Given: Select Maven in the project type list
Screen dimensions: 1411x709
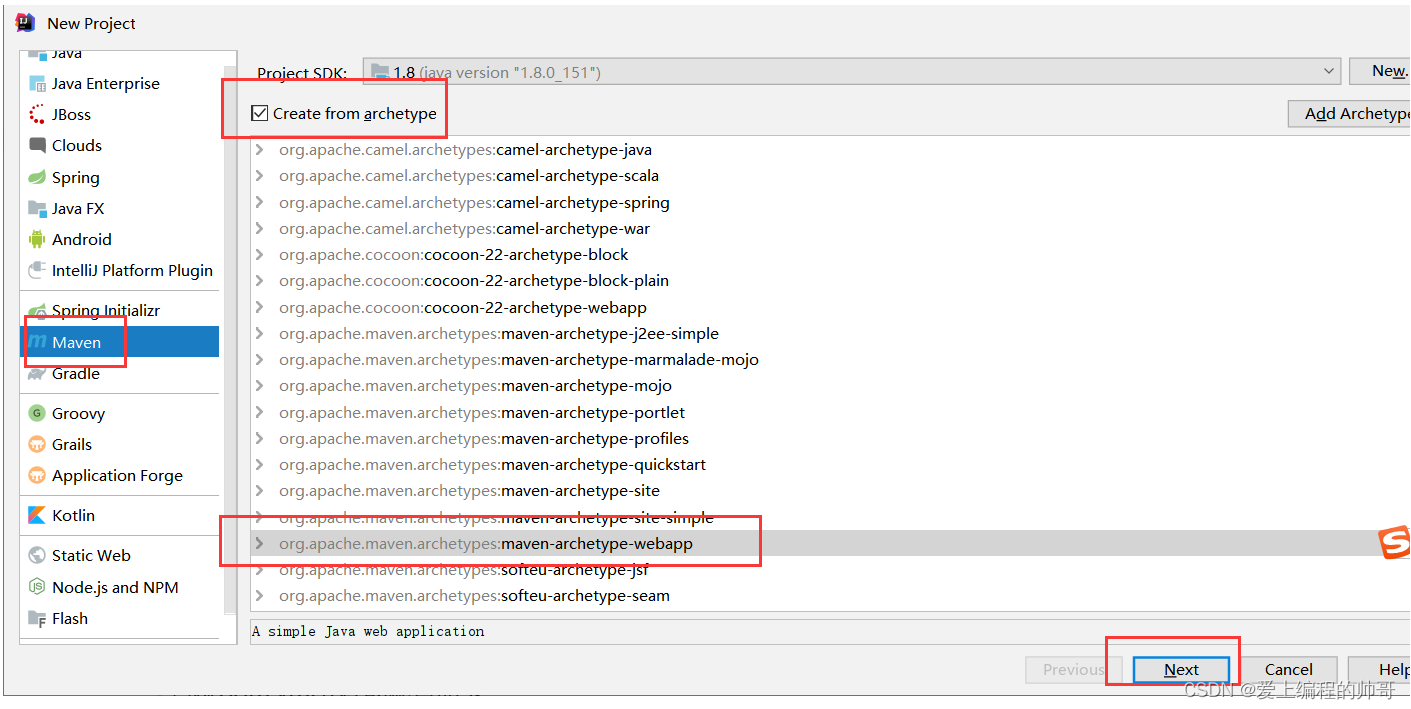Looking at the screenshot, I should click(119, 342).
